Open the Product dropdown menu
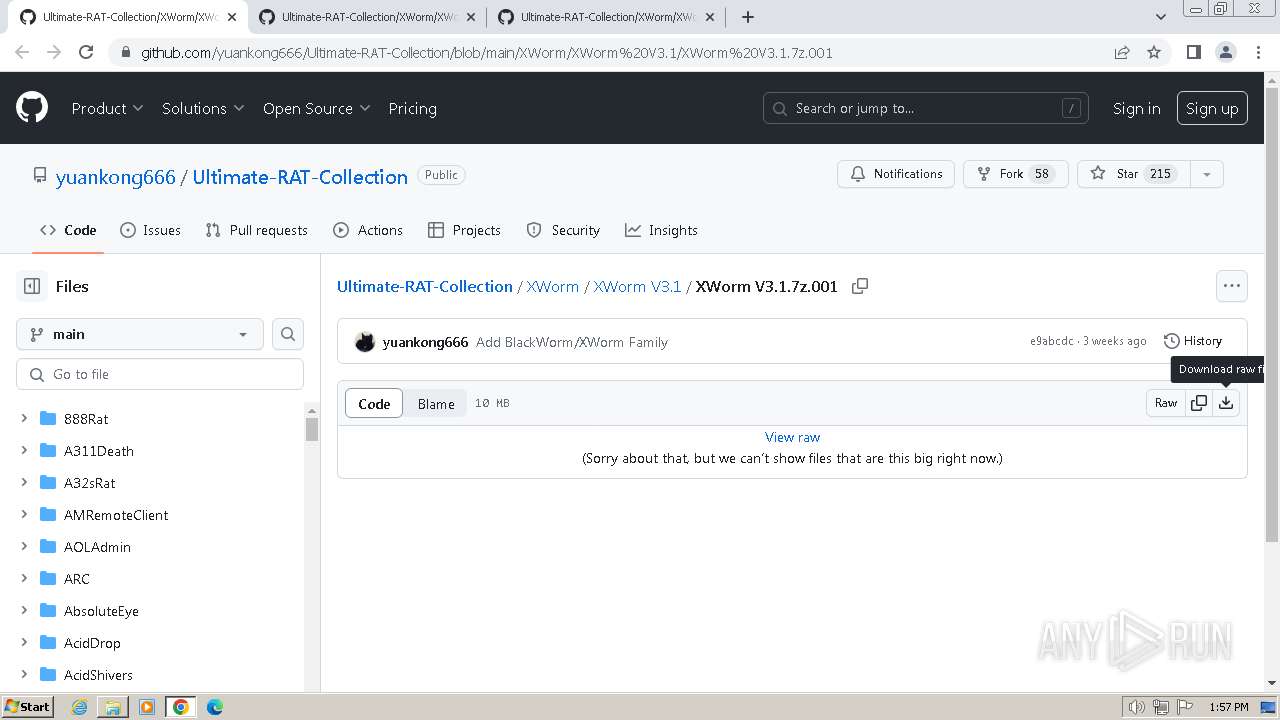This screenshot has height=720, width=1280. (107, 108)
